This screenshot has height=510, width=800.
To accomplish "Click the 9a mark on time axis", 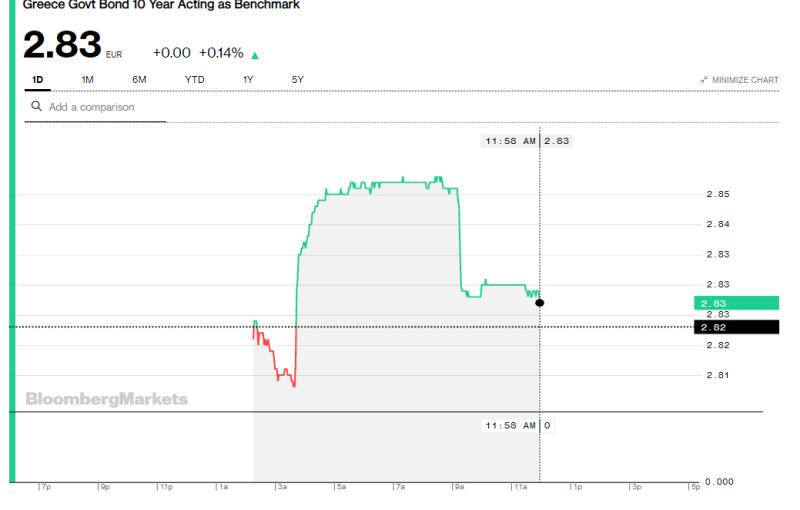I will click(459, 487).
